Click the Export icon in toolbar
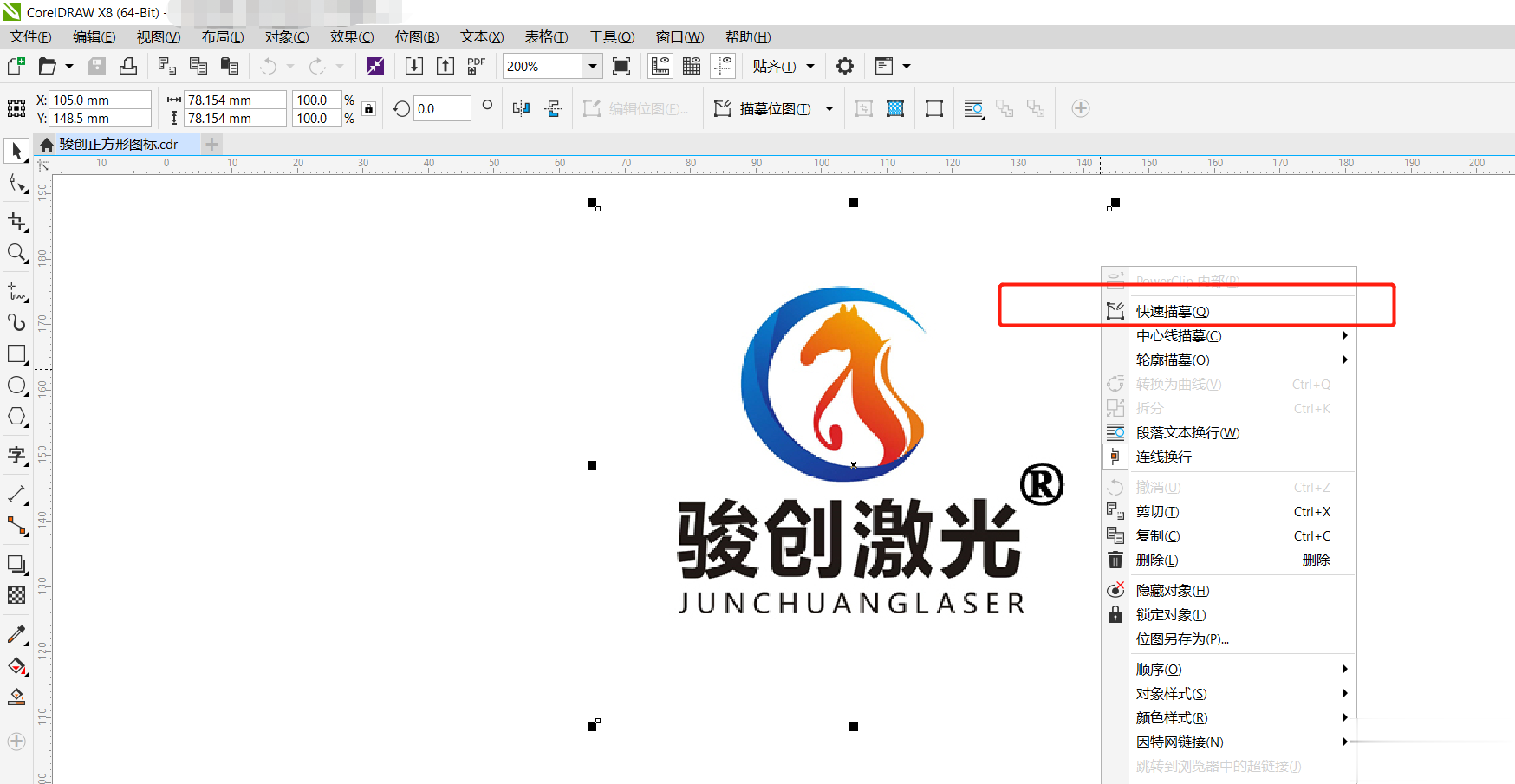This screenshot has height=784, width=1515. (x=445, y=66)
